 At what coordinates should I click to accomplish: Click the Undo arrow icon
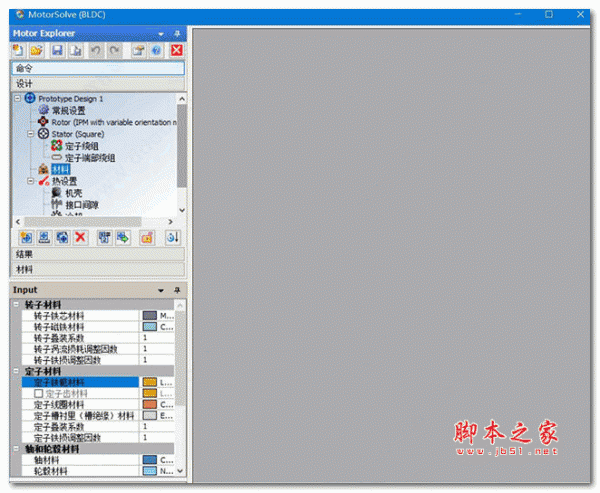pos(96,50)
